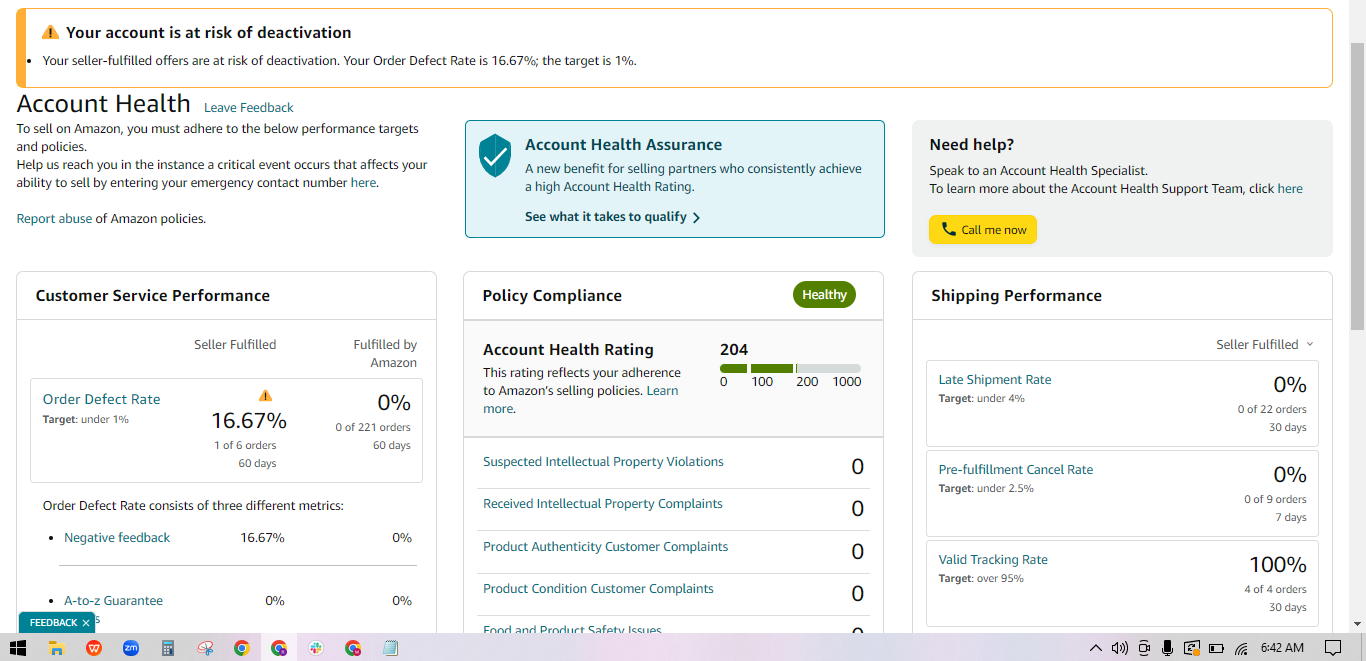The image size is (1366, 661).
Task: Click the Policy Compliance heading
Action: (552, 296)
